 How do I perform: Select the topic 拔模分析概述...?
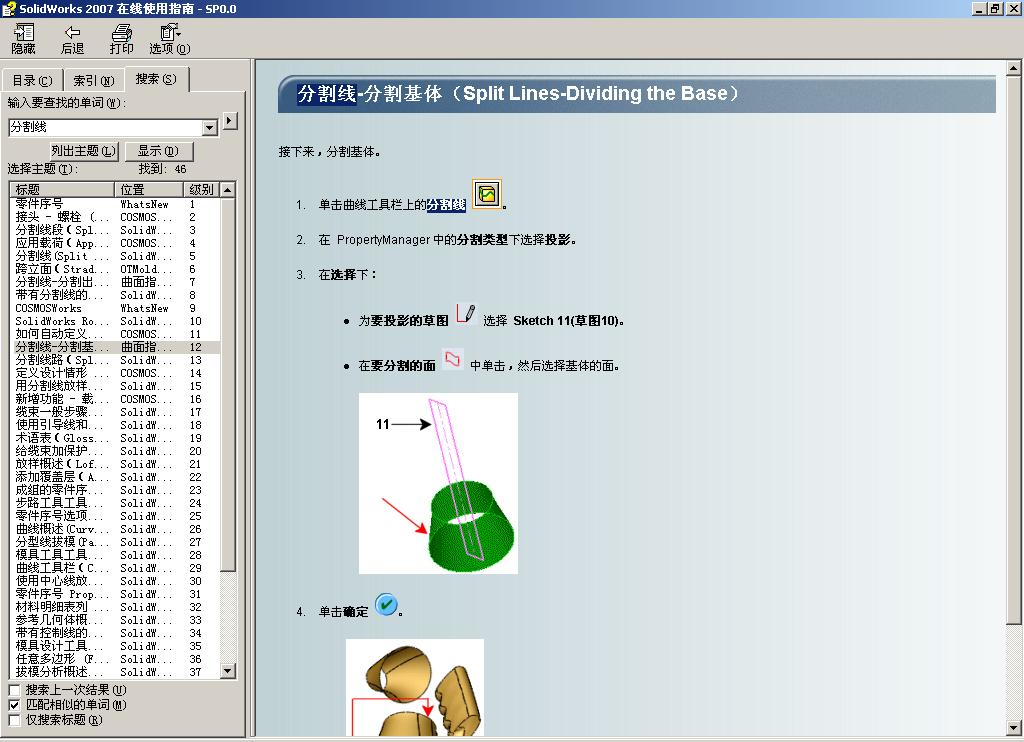[x=116, y=671]
